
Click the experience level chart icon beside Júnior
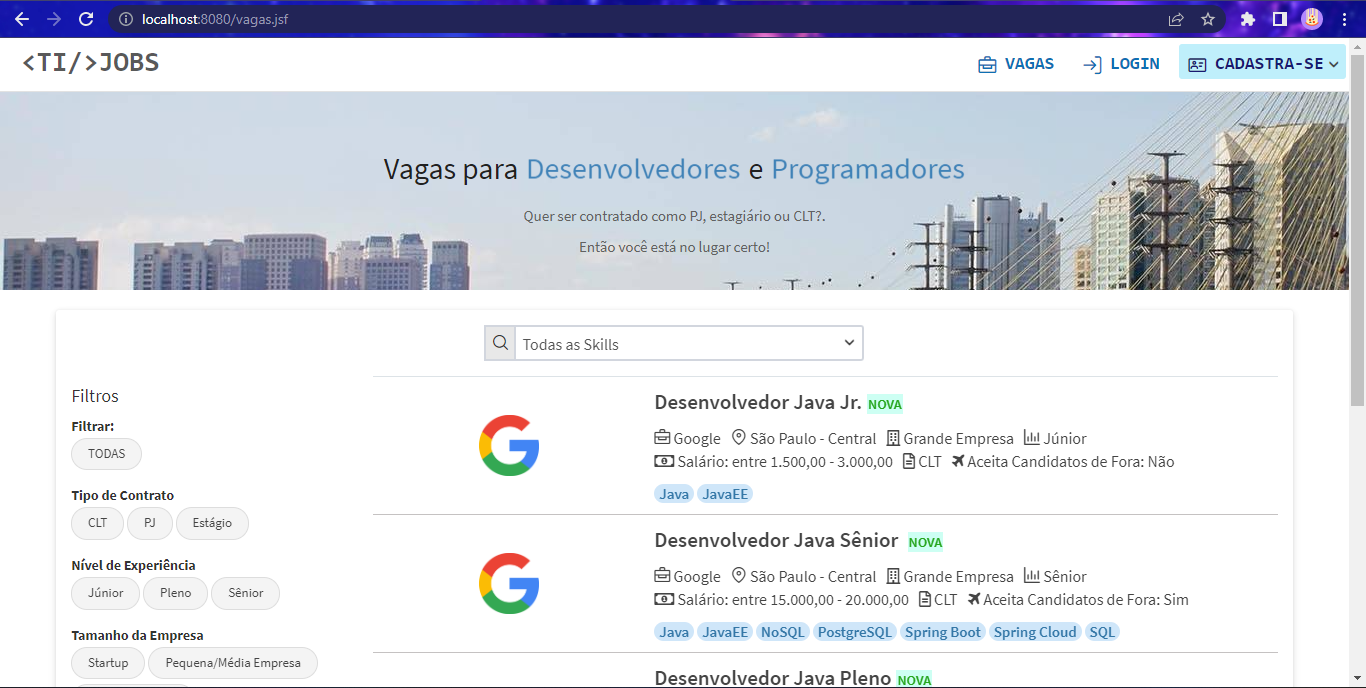tap(1030, 438)
